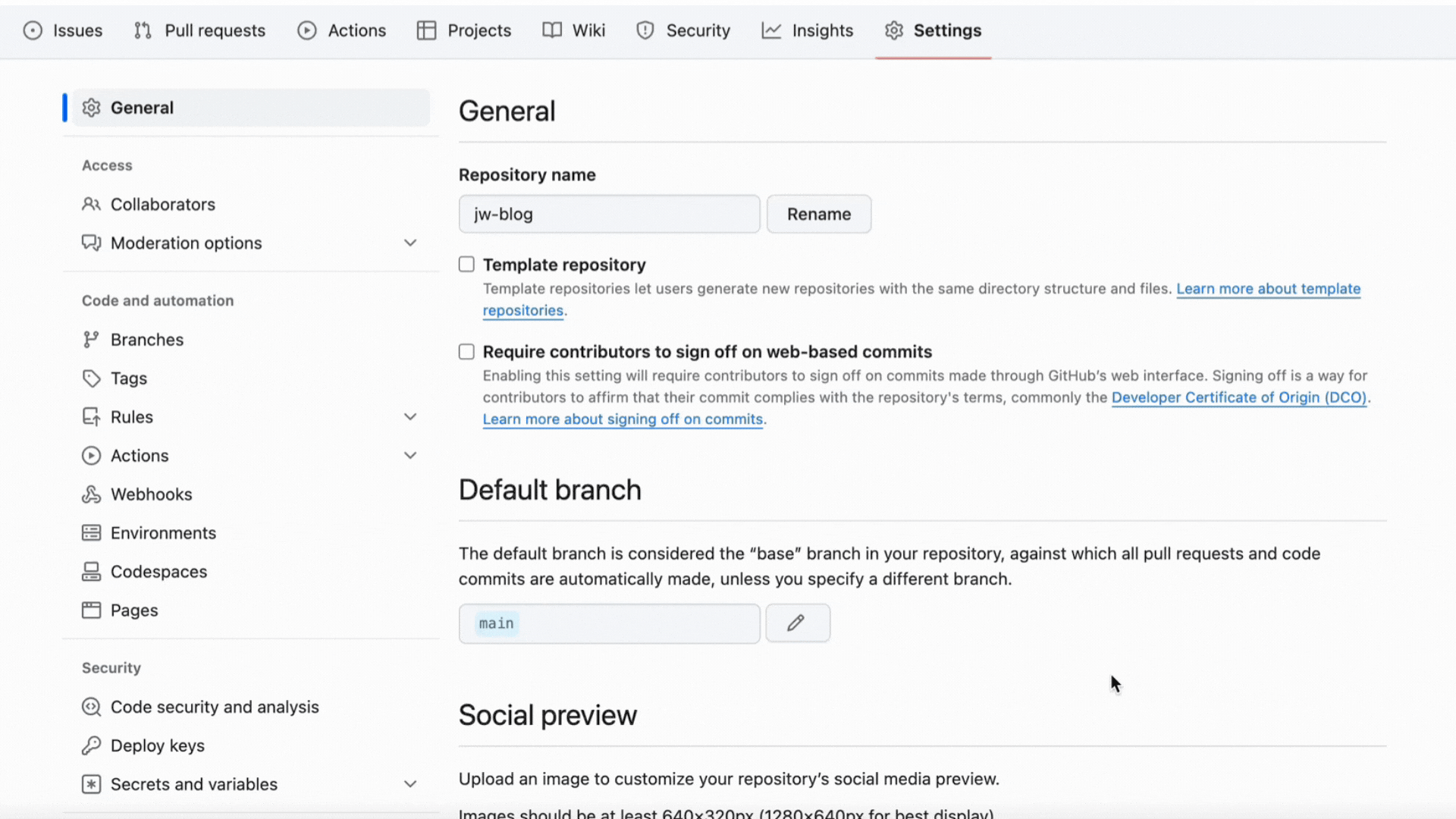Click the Tags icon under Code and automation
Image resolution: width=1456 pixels, height=819 pixels.
(x=91, y=378)
